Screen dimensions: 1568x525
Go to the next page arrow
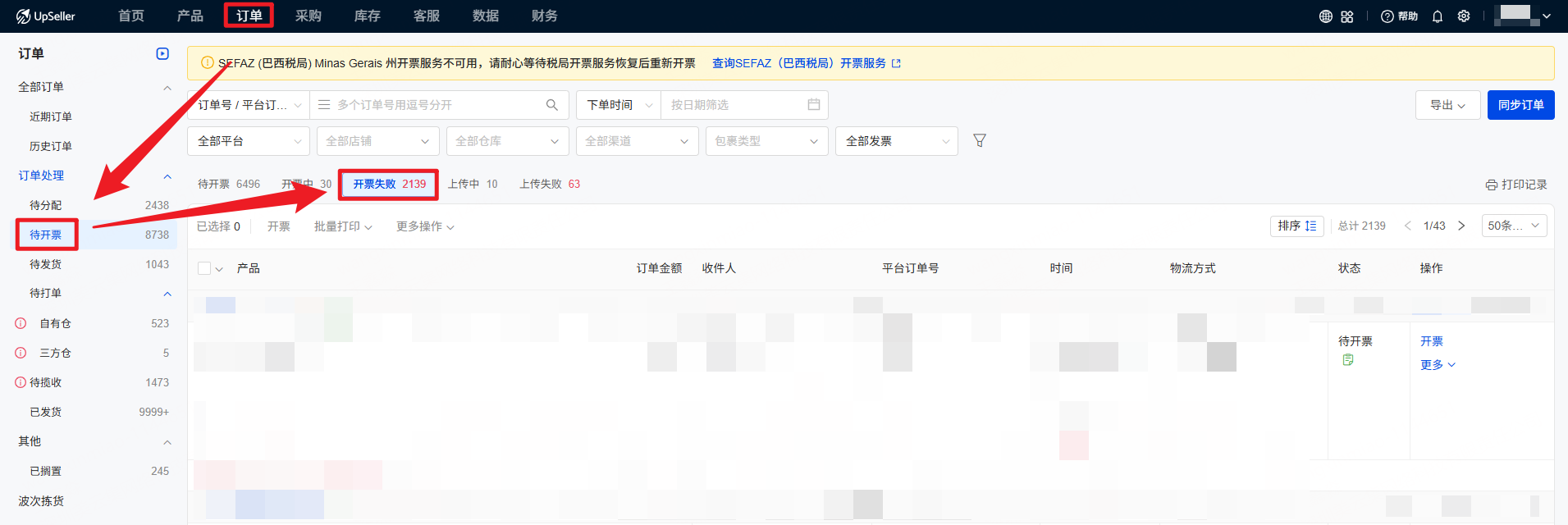(1461, 226)
